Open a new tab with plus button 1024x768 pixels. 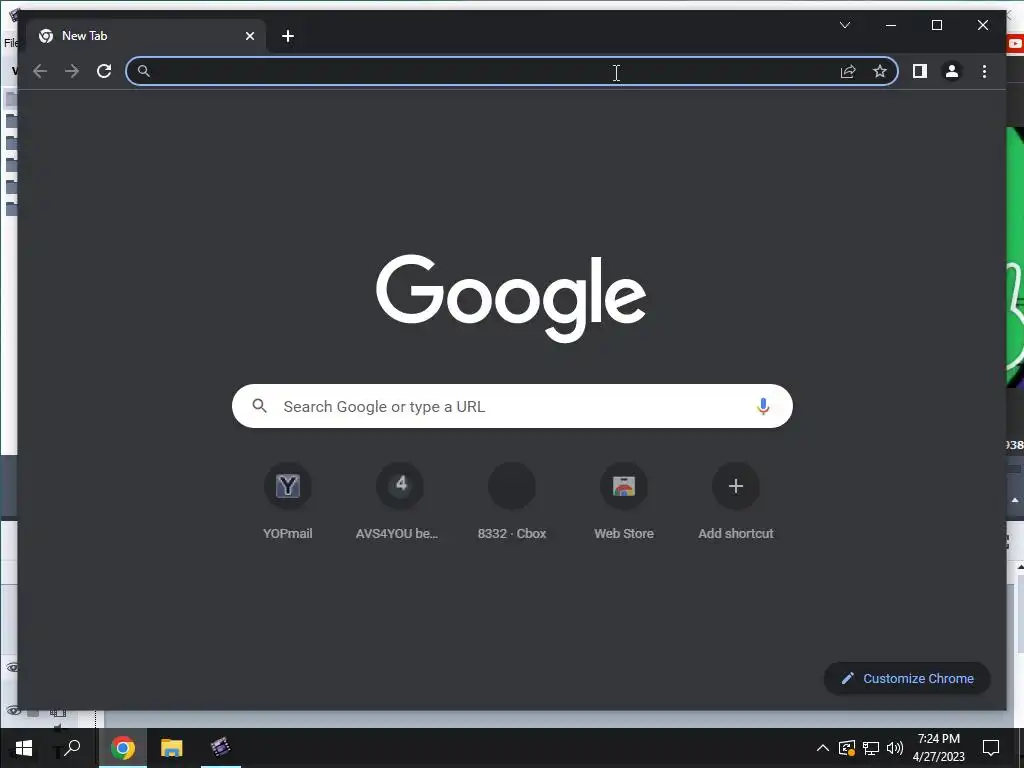click(x=288, y=36)
